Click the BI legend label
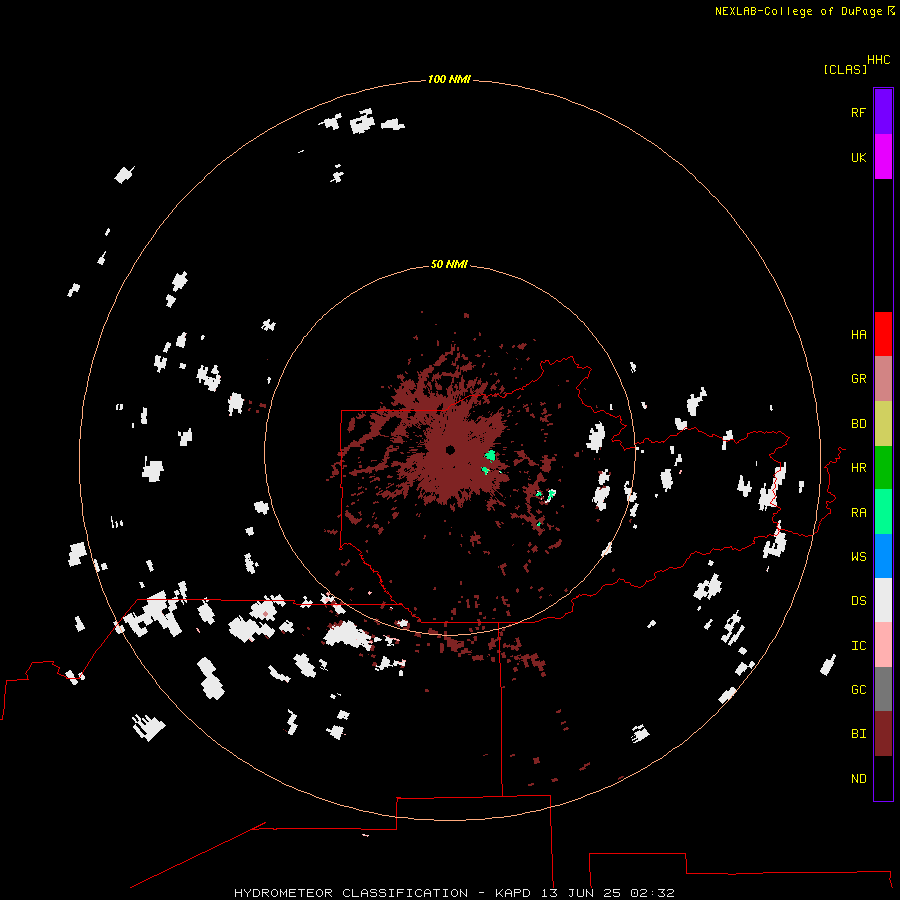This screenshot has height=900, width=900. click(858, 734)
